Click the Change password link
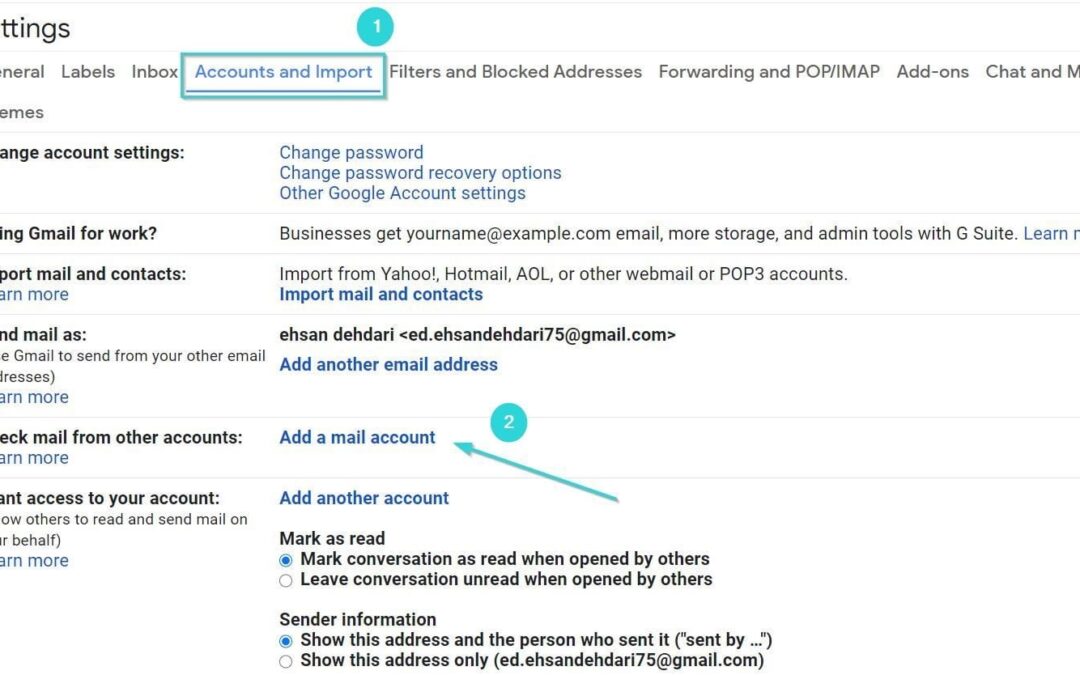 tap(351, 153)
